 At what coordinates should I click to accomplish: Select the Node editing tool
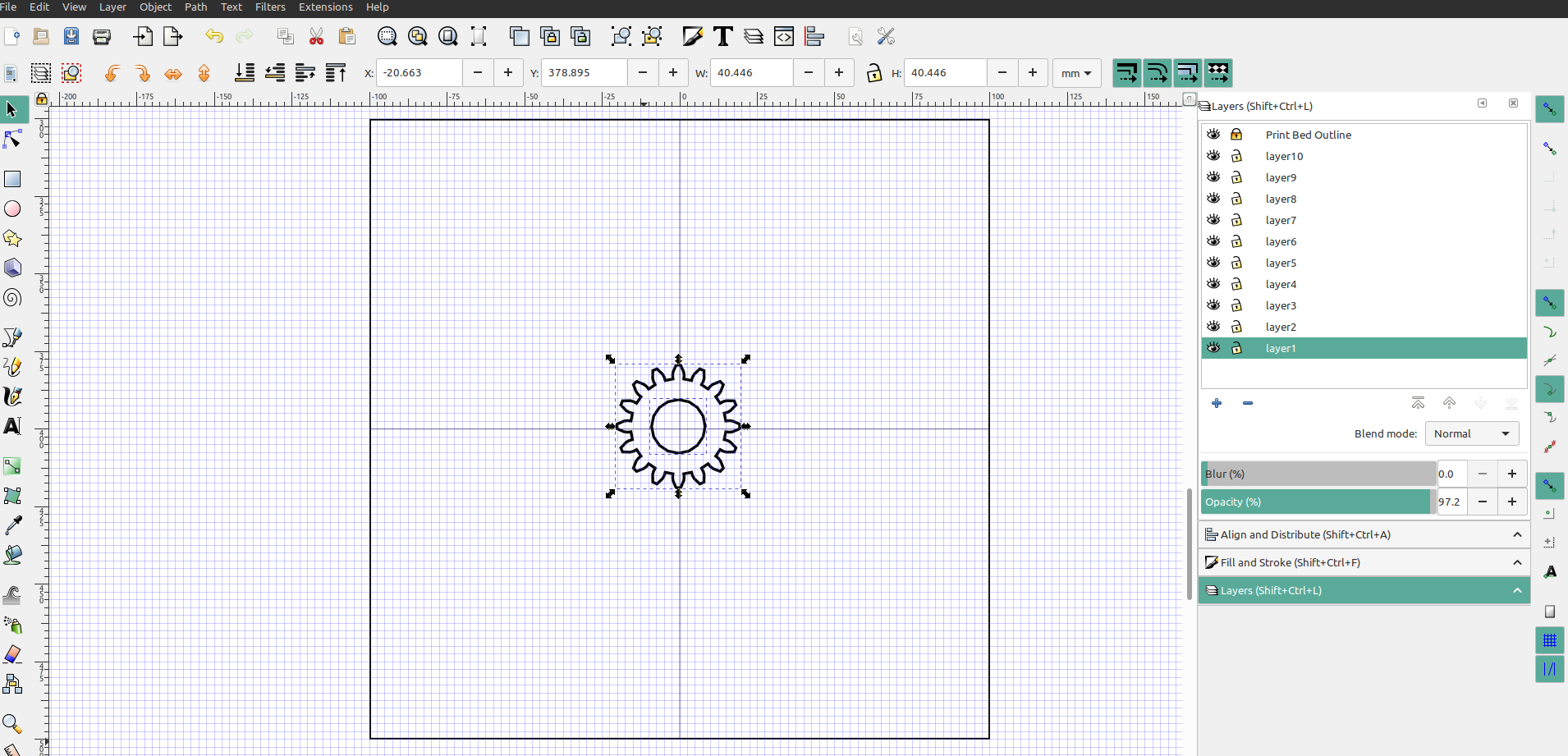[12, 140]
